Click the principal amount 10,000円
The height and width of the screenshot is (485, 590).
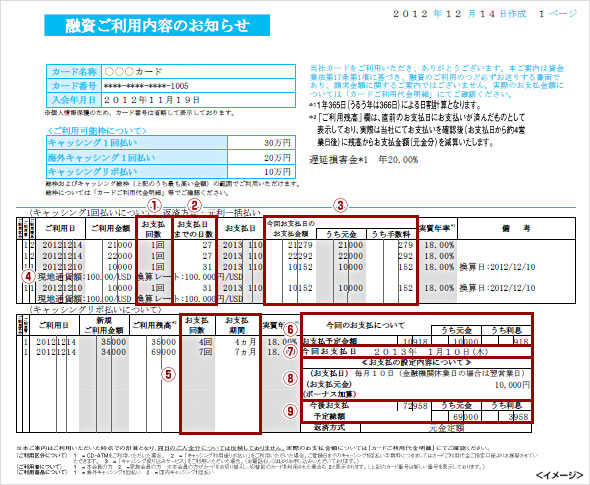click(x=512, y=385)
